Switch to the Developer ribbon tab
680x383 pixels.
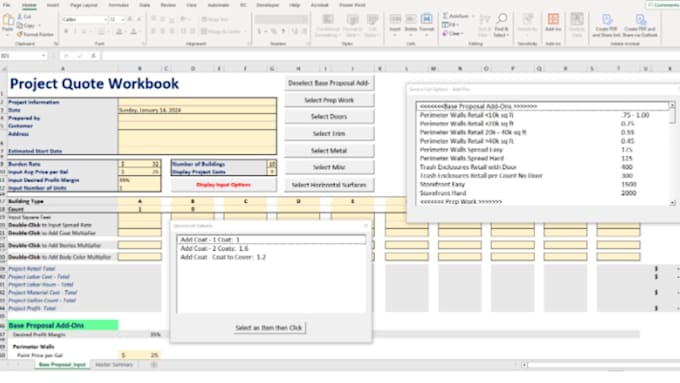point(268,5)
